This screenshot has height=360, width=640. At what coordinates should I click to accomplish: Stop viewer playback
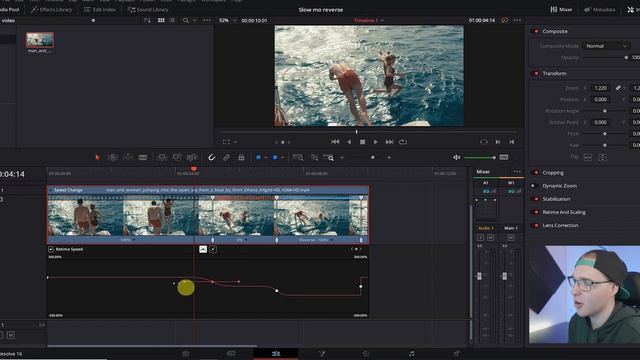[x=362, y=142]
